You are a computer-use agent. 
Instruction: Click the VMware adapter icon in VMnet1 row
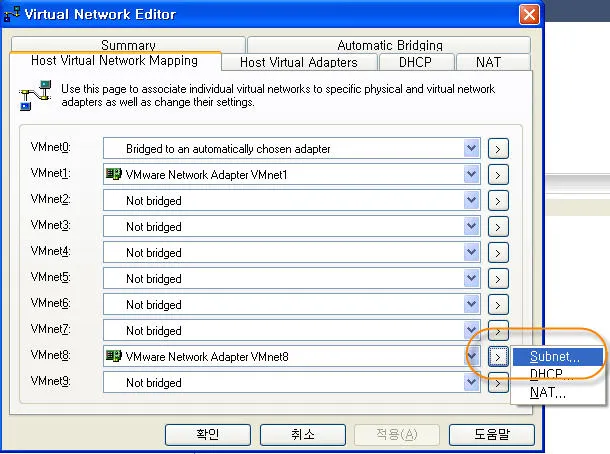[x=114, y=174]
